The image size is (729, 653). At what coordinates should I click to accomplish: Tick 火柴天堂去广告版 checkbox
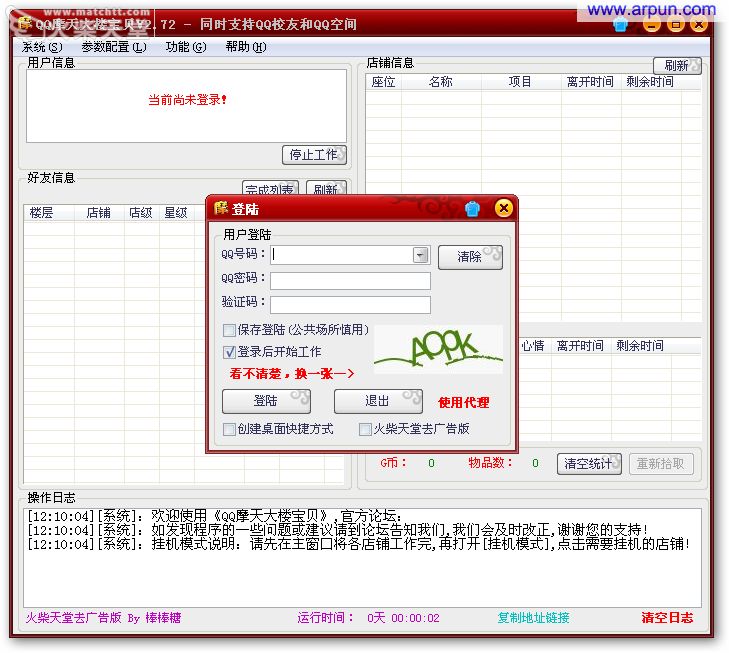point(365,429)
